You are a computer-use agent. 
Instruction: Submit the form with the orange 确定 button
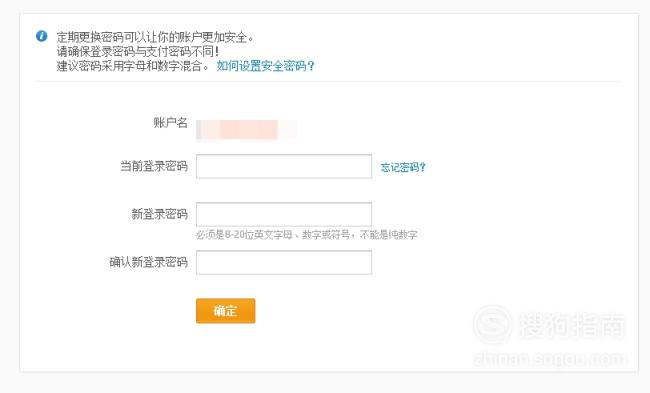(226, 311)
